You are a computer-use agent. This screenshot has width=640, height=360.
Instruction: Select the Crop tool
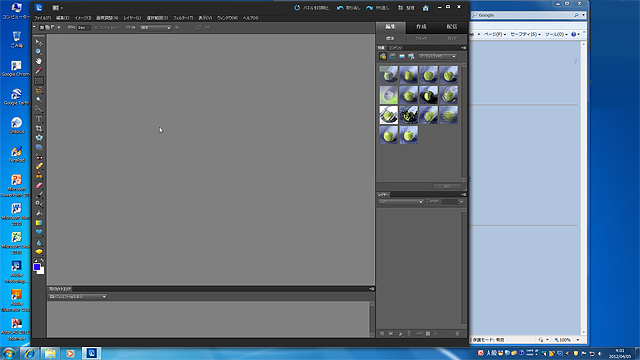point(39,128)
